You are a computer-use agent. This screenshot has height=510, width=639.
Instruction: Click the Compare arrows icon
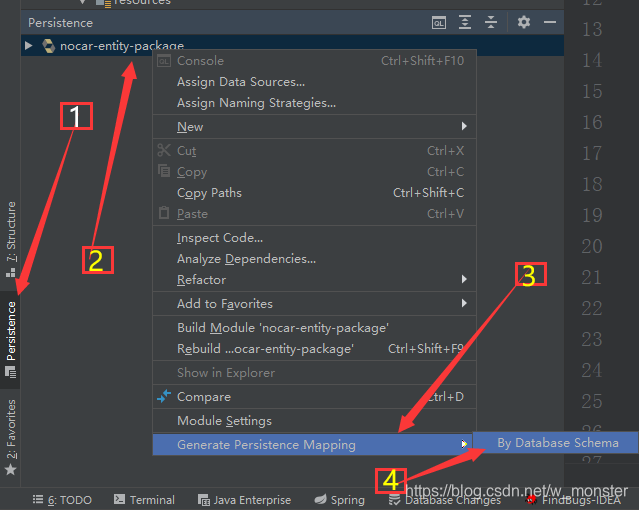164,396
